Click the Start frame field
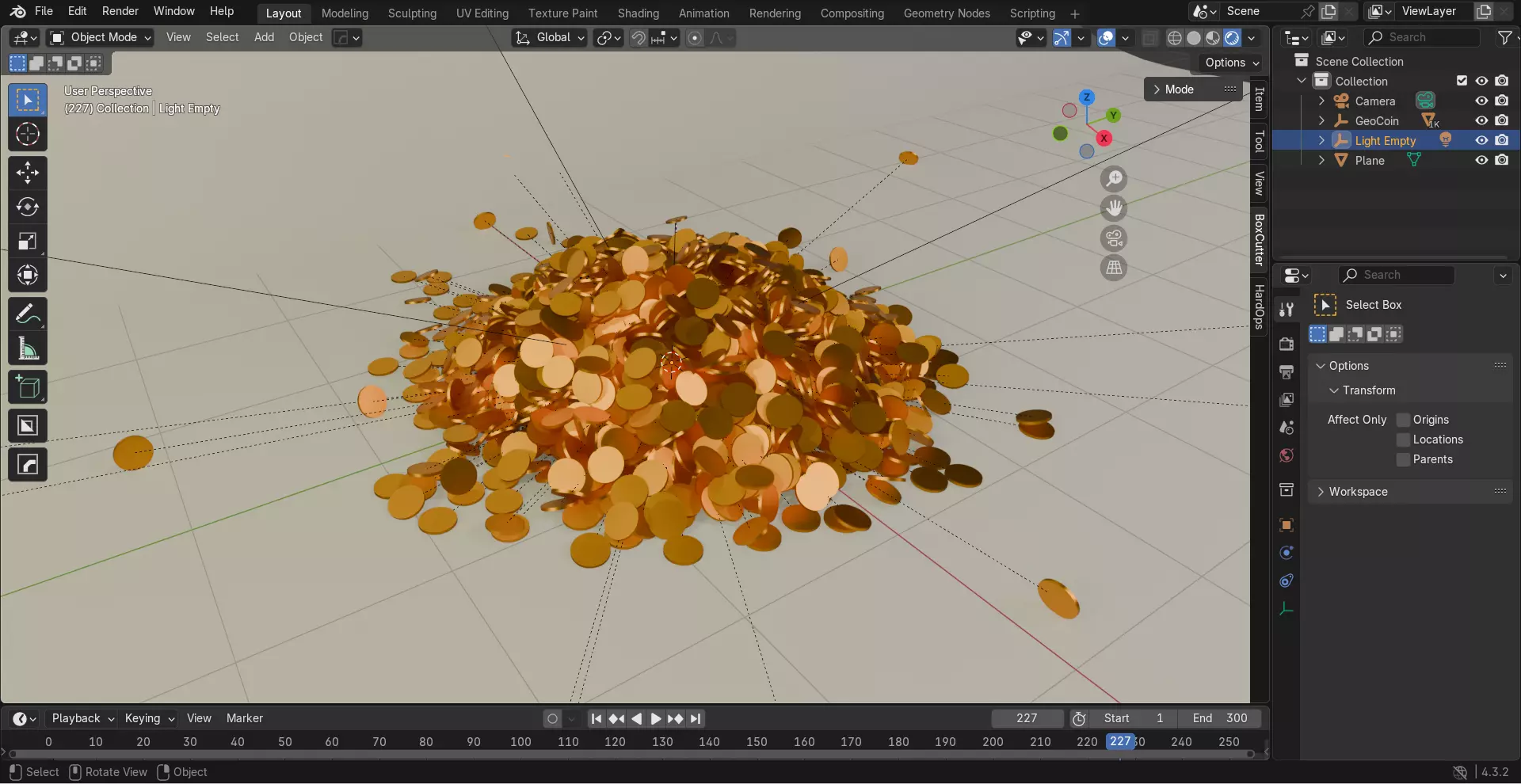Screen dimensions: 1521x784 pyautogui.click(x=1133, y=718)
